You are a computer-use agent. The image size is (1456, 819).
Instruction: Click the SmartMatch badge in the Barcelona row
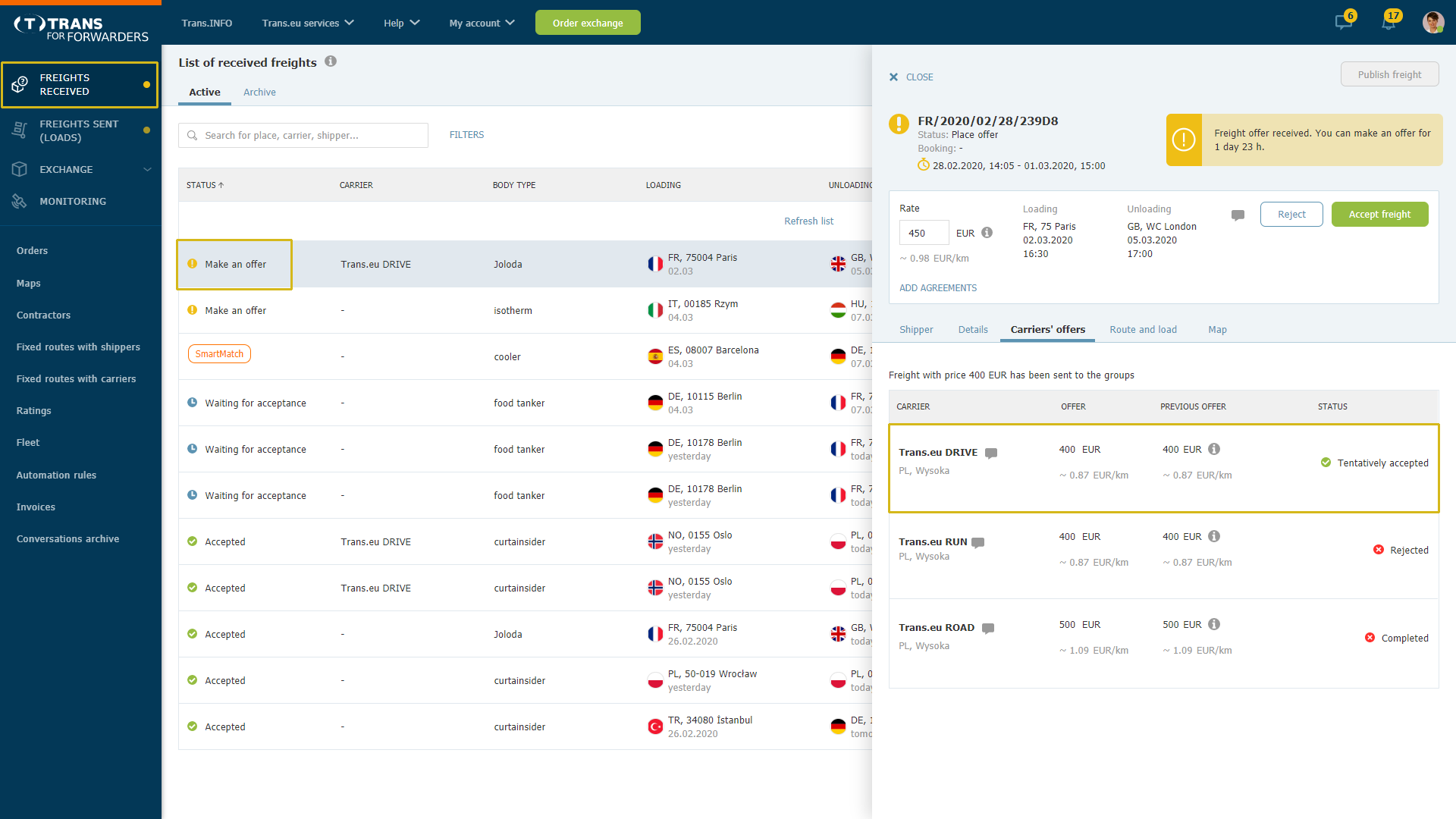[219, 354]
